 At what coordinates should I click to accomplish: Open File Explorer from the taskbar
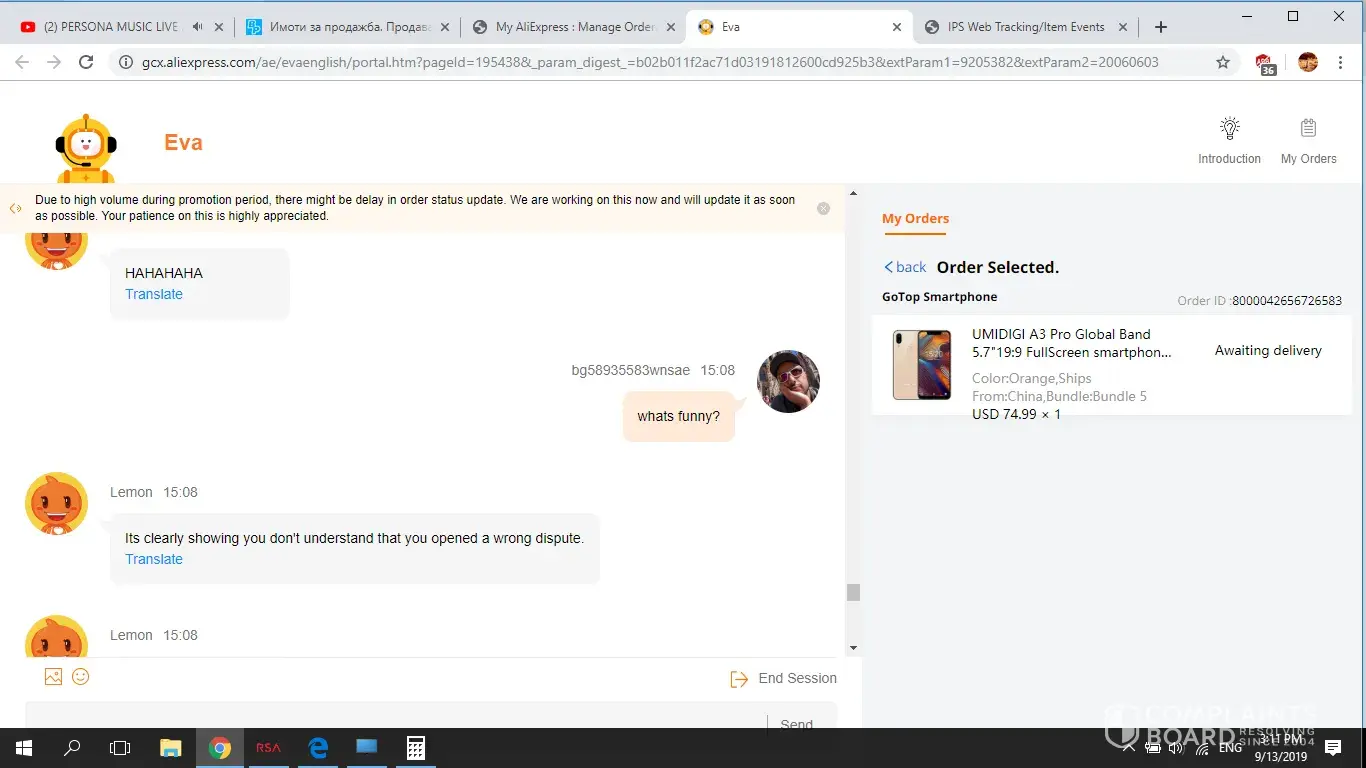(171, 748)
